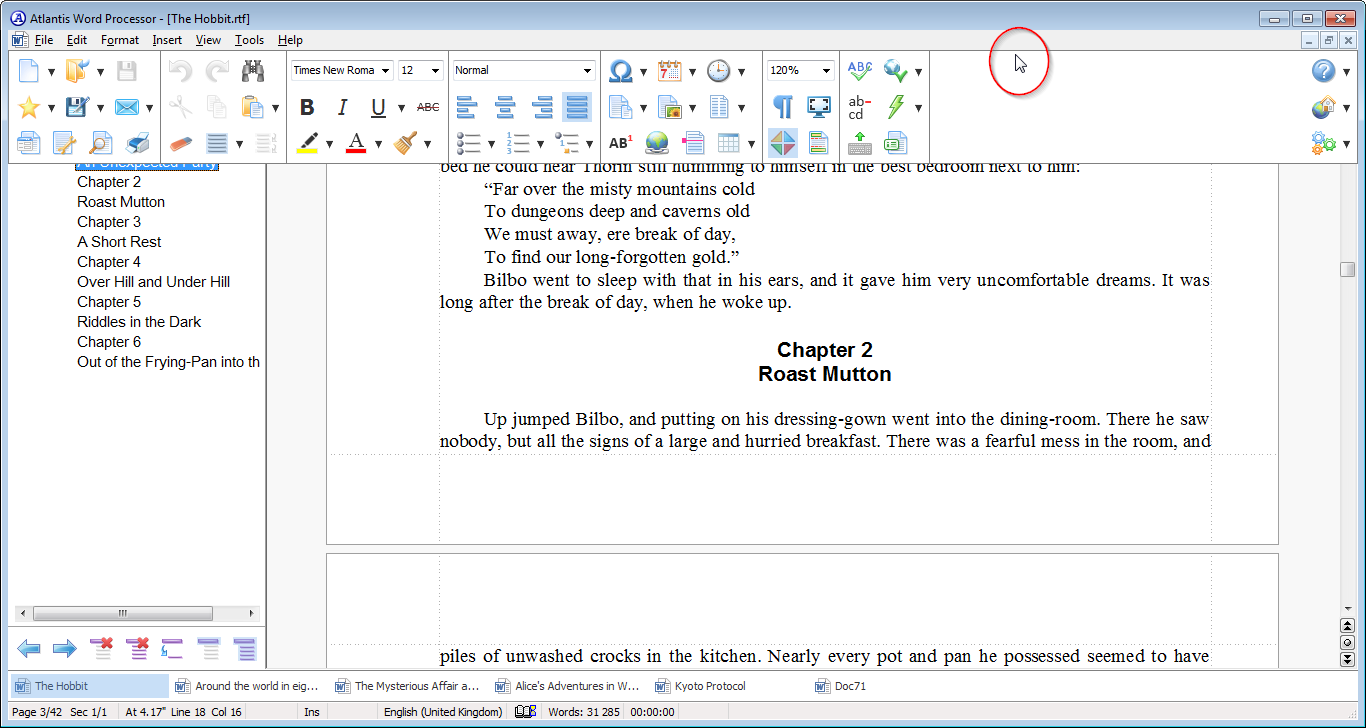Click the Headings panel horizontal scrollbar thumb
This screenshot has width=1366, height=728.
[122, 614]
